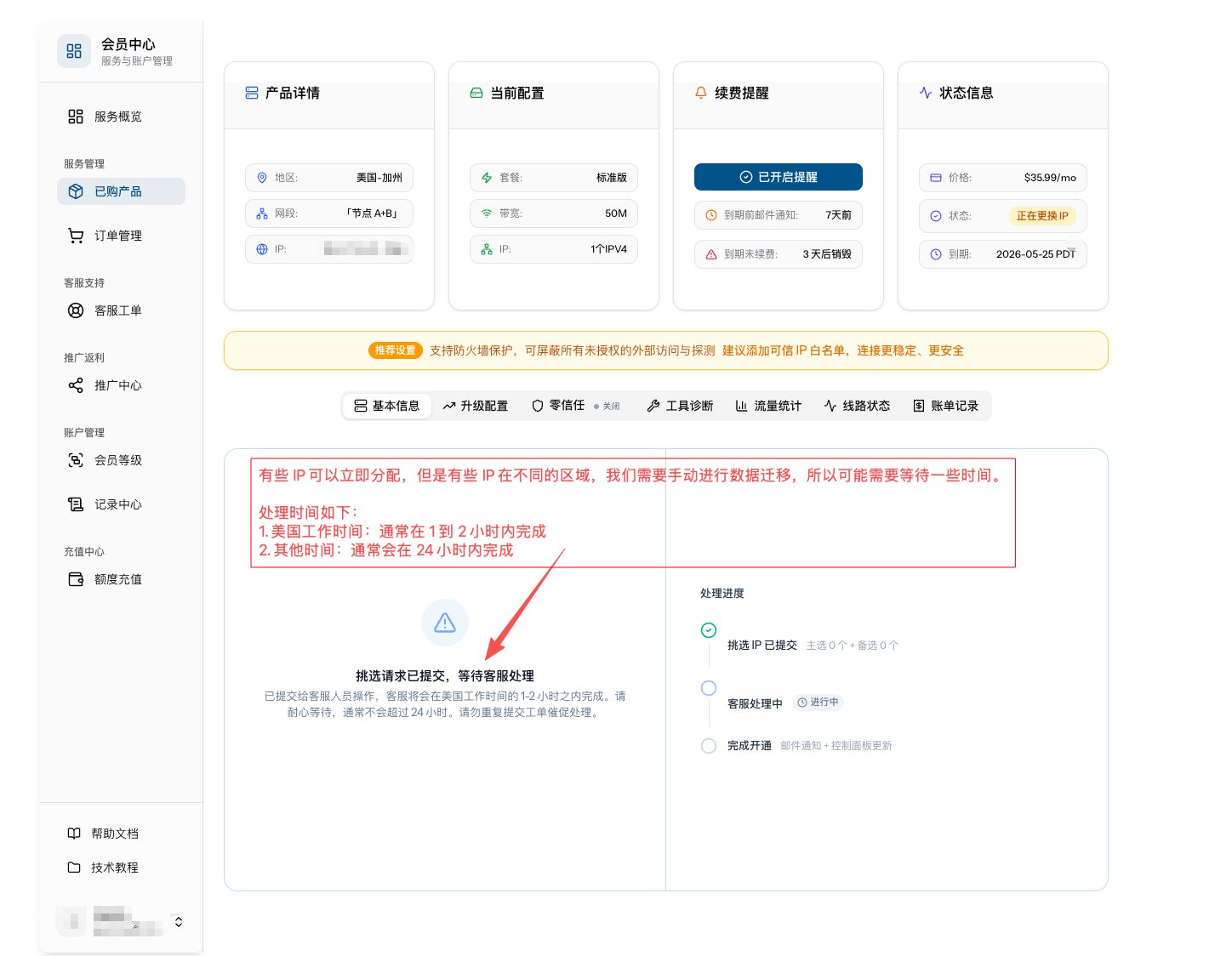This screenshot has height=956, width=1232.
Task: Open 记录中心 page
Action: [x=121, y=504]
